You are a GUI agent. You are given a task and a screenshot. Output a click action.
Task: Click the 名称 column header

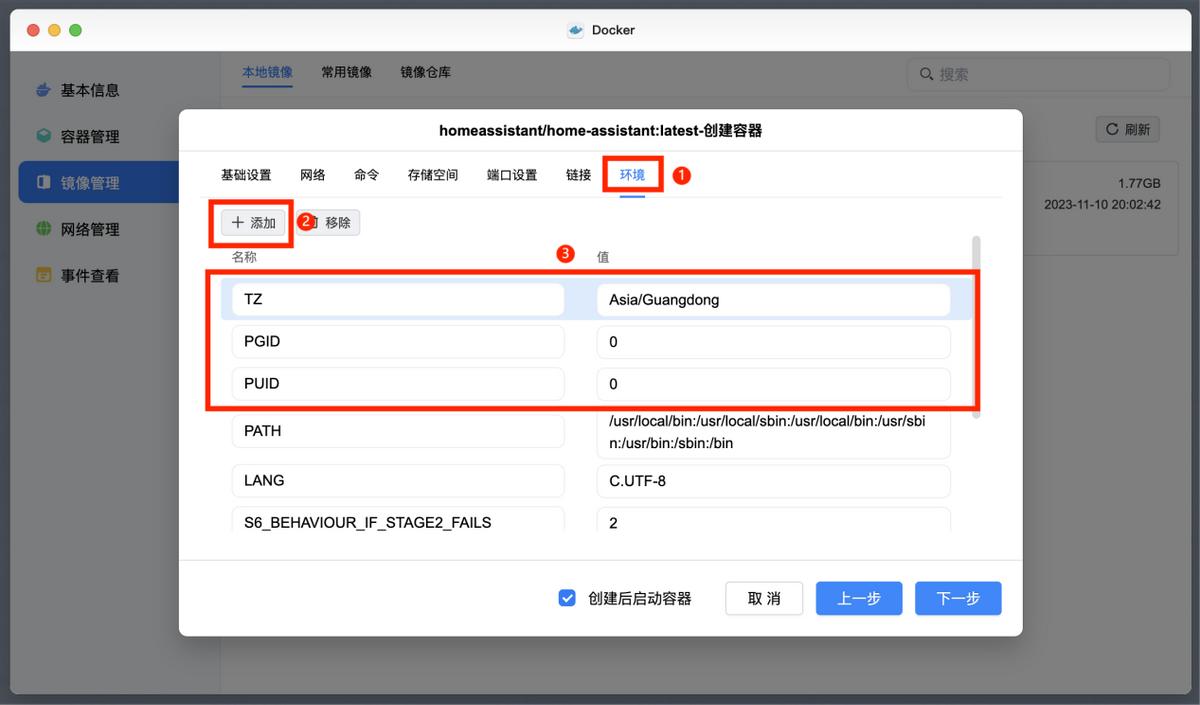click(244, 257)
